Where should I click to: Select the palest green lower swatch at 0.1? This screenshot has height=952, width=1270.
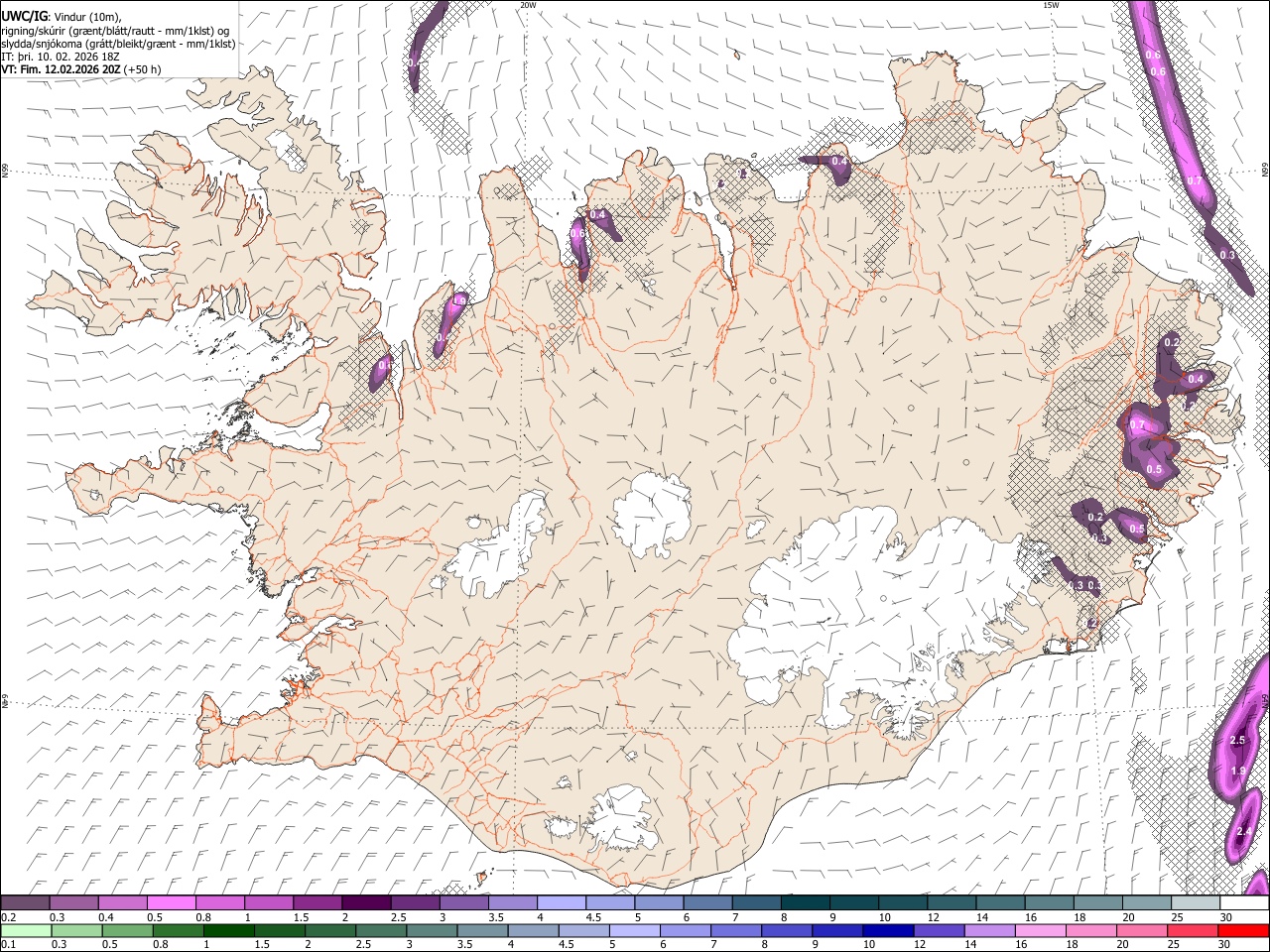click(x=26, y=930)
